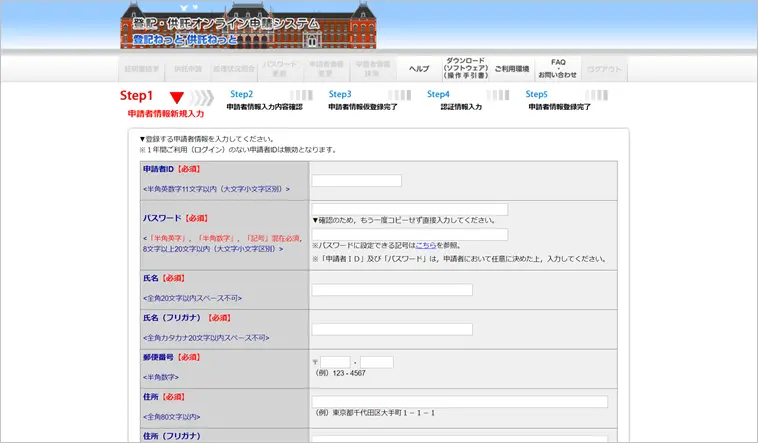Click the second 郵便番号 four-digit box
The height and width of the screenshot is (443, 758).
coord(376,362)
